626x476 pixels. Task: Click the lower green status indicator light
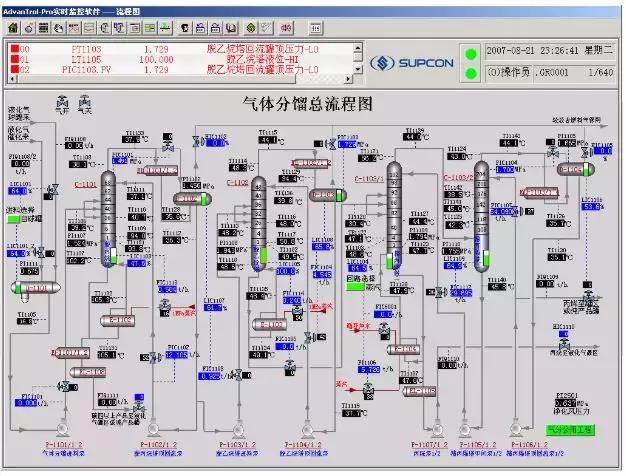(x=471, y=73)
